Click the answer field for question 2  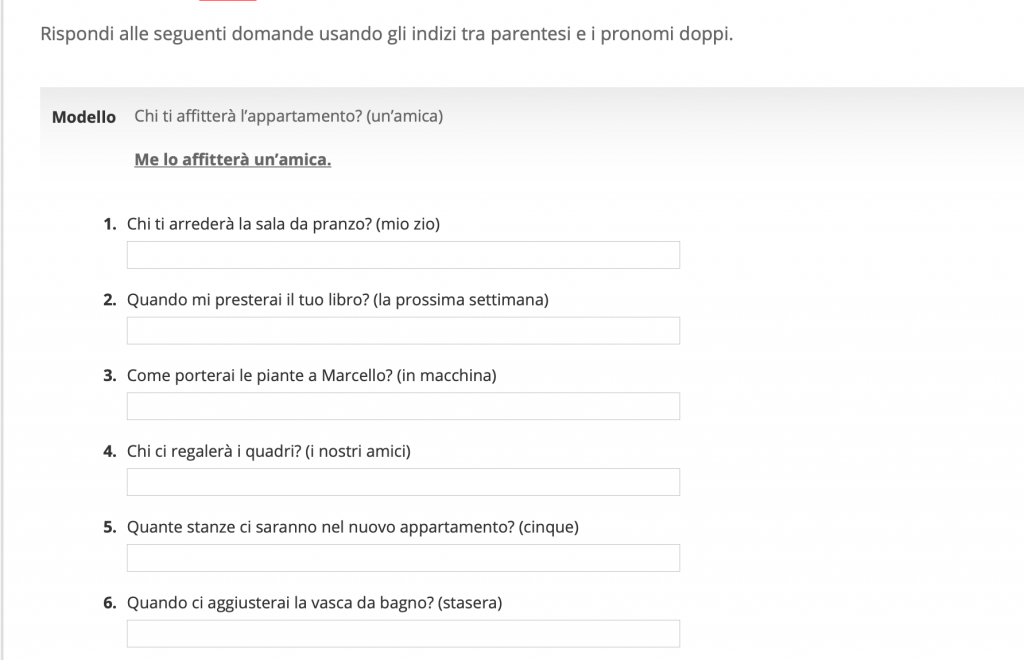coord(403,330)
